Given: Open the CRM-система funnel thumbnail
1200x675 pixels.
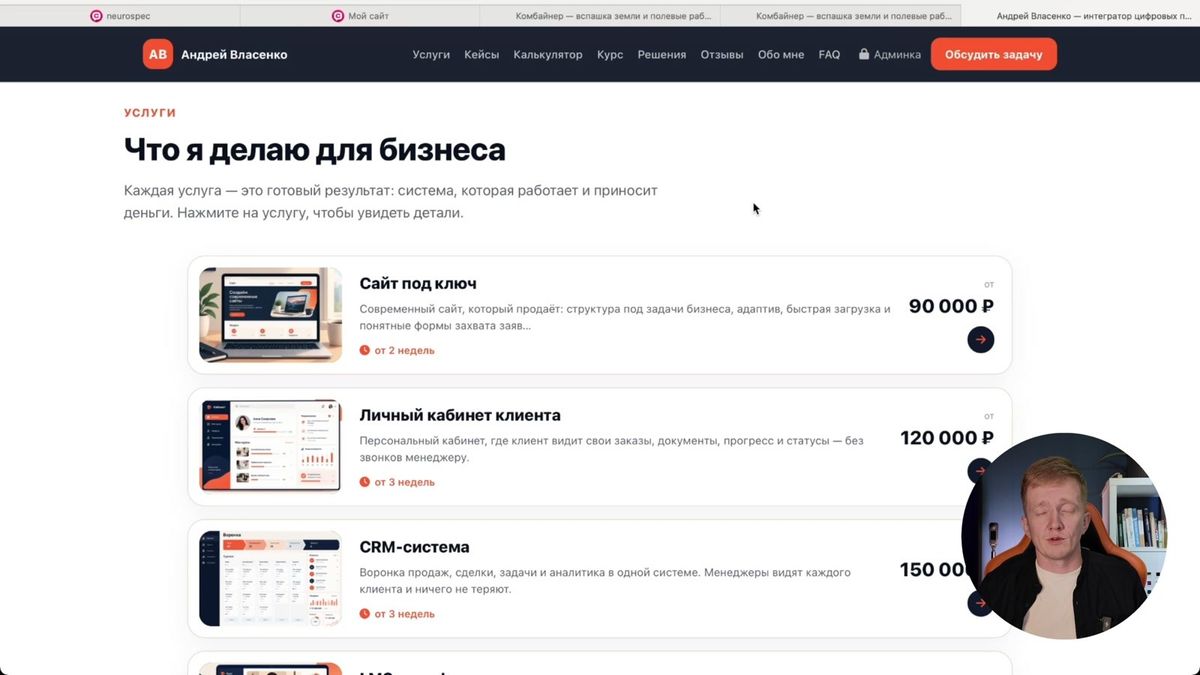Looking at the screenshot, I should (271, 578).
